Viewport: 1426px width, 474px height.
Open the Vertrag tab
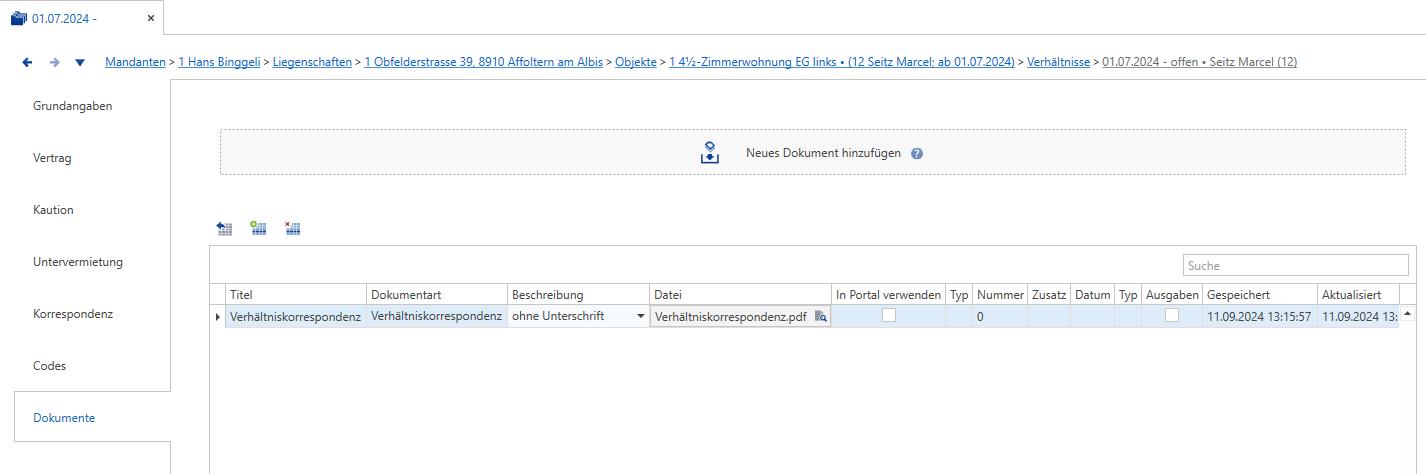click(x=52, y=158)
